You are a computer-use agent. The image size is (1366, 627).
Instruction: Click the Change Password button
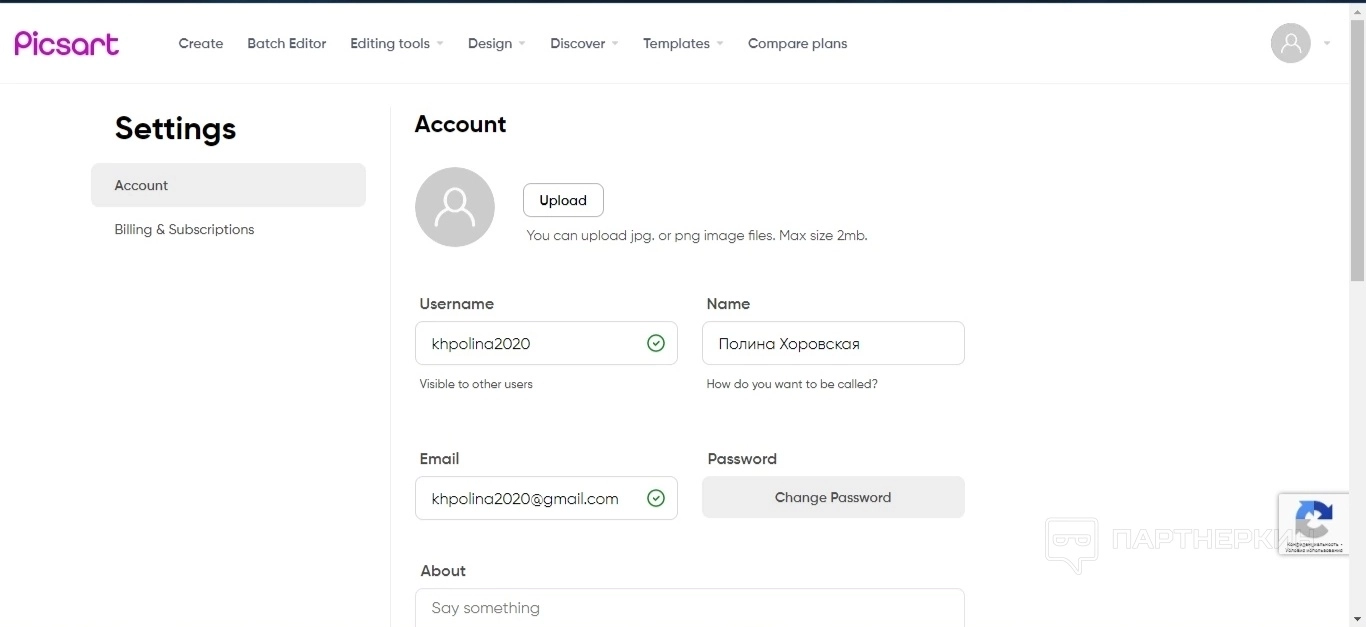[833, 497]
